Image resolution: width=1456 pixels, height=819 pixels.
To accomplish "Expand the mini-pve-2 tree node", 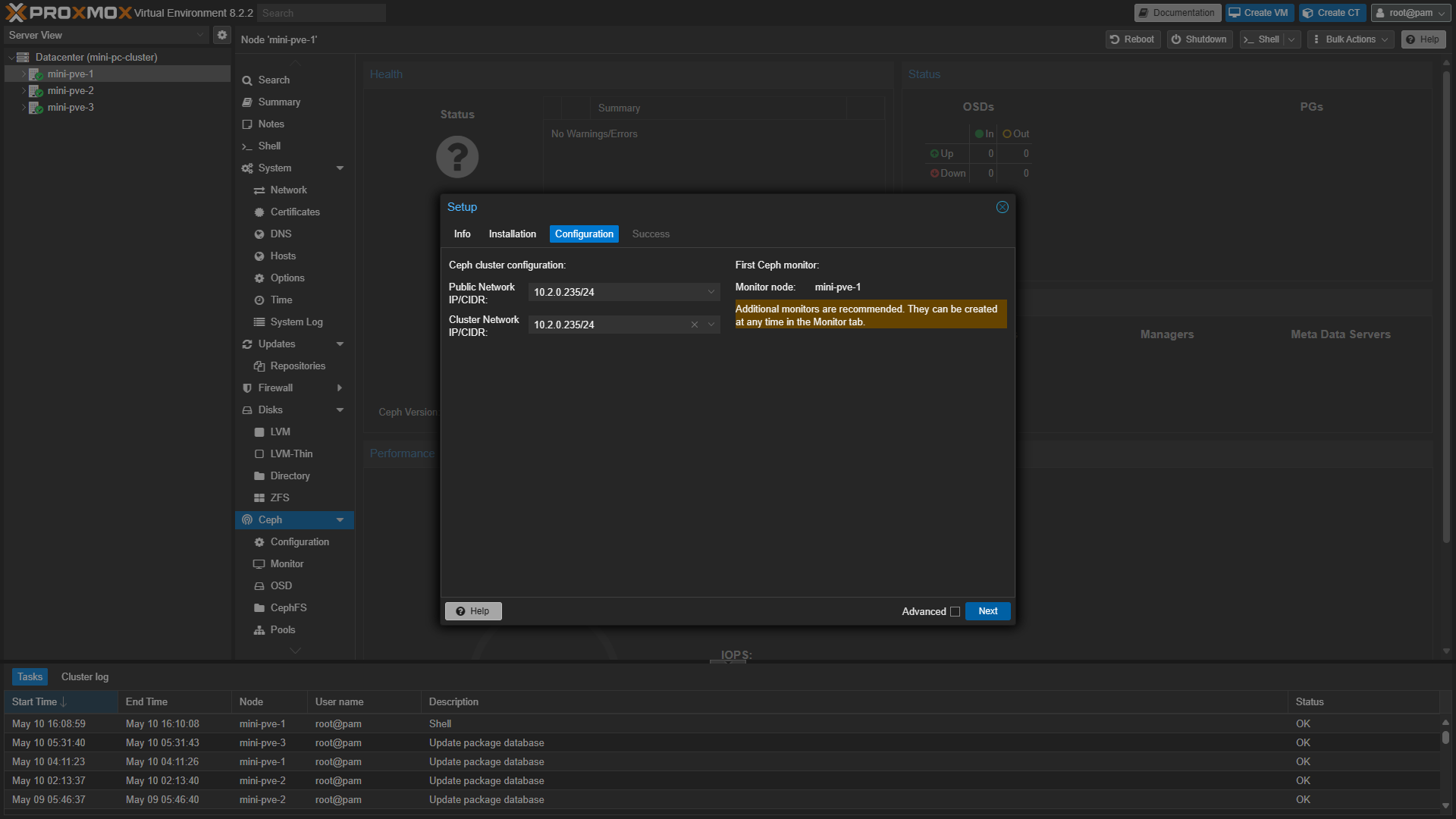I will [x=24, y=91].
